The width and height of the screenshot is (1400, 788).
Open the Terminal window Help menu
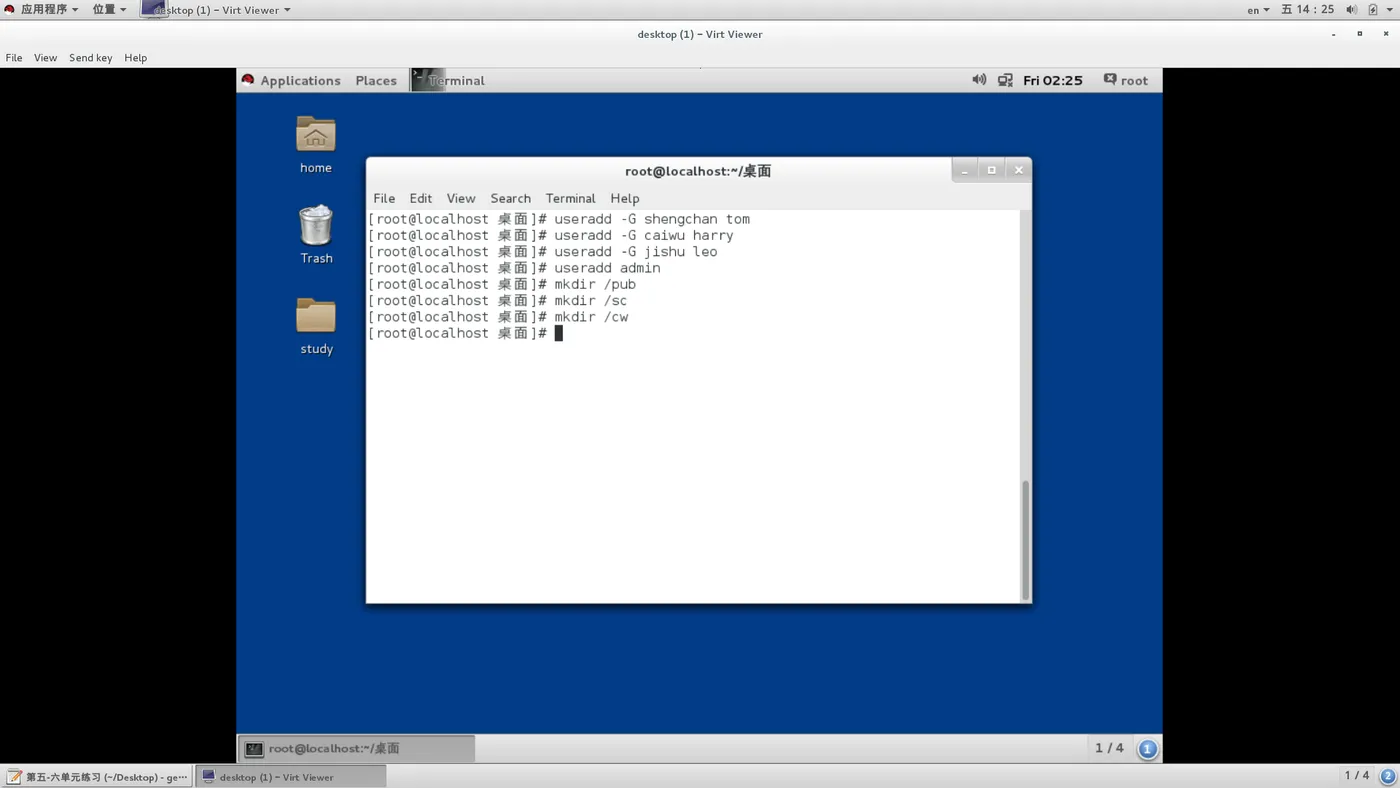pyautogui.click(x=625, y=198)
